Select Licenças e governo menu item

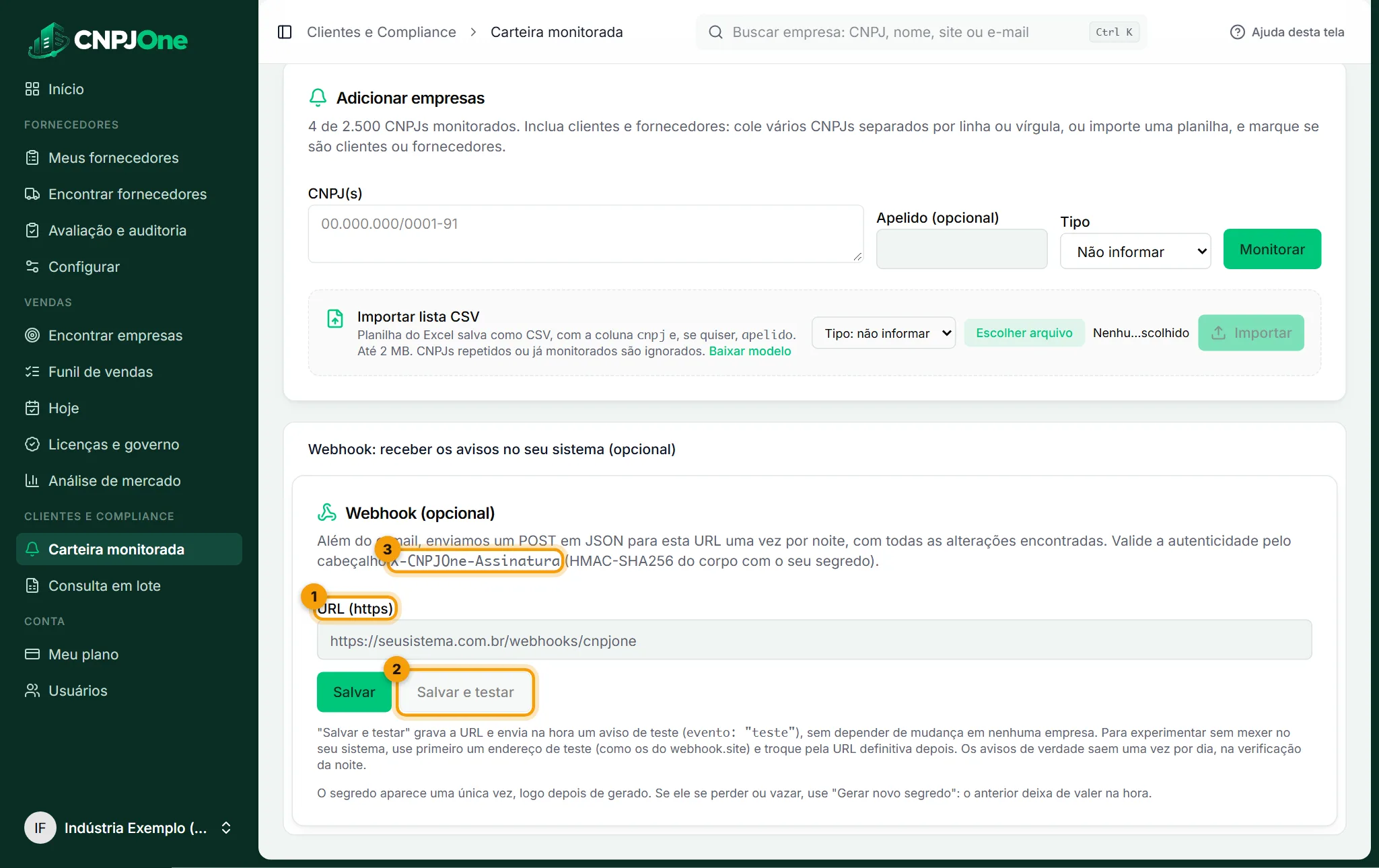click(114, 444)
